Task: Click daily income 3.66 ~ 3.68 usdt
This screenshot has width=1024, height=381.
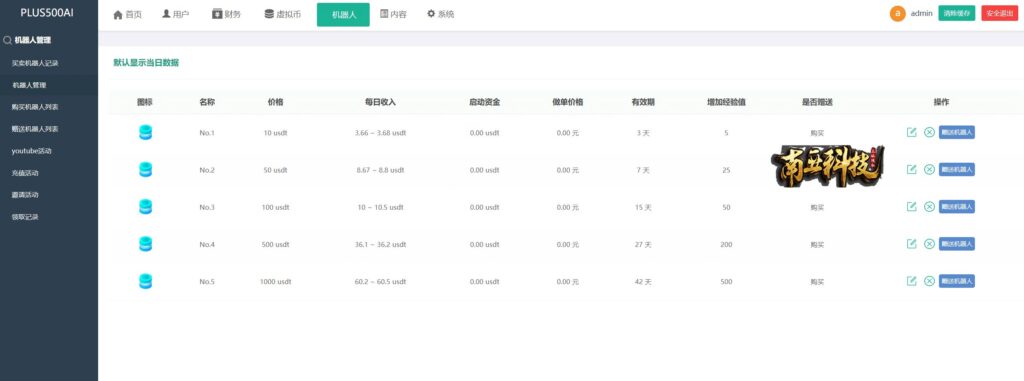Action: coord(380,133)
